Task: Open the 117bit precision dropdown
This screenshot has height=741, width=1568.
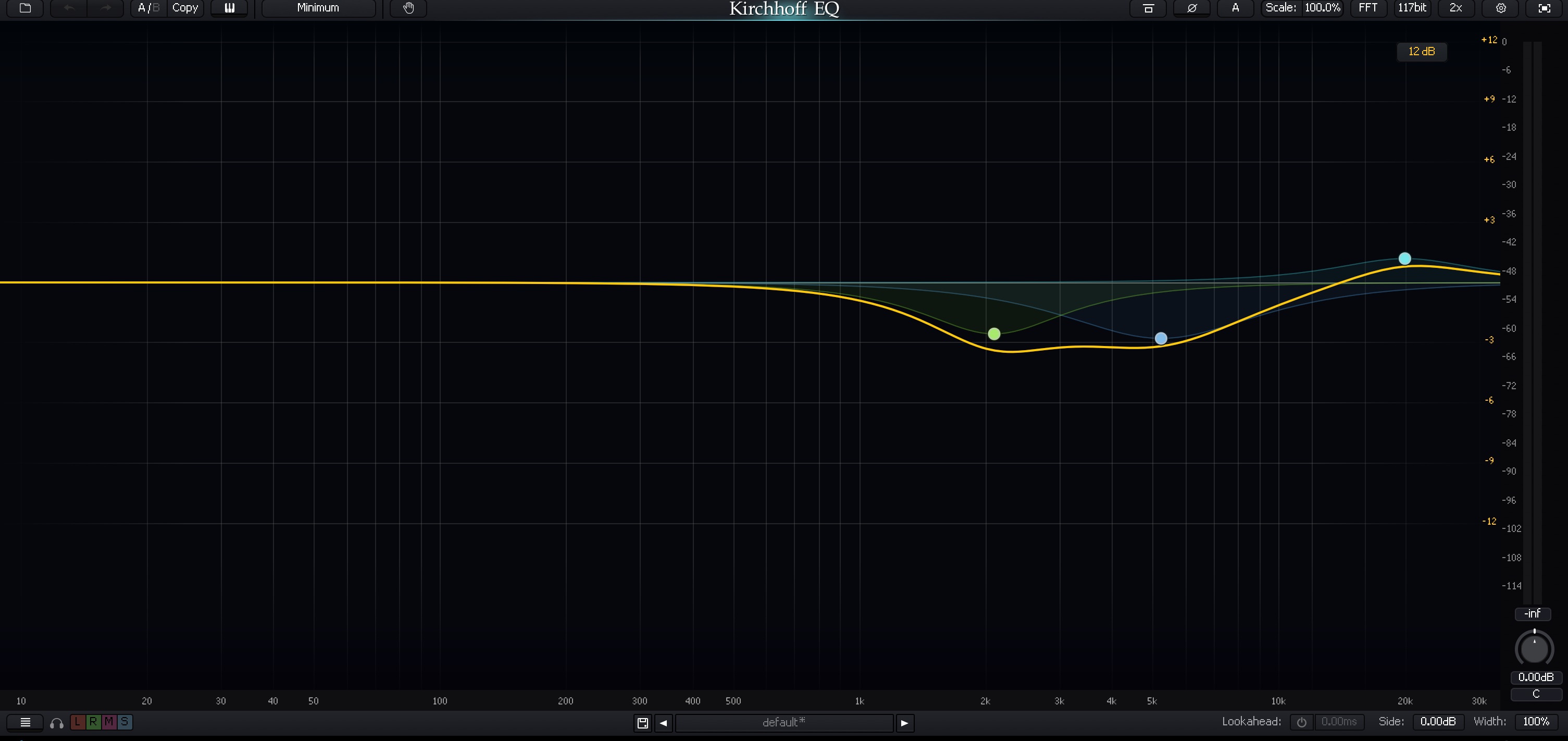Action: click(1412, 8)
